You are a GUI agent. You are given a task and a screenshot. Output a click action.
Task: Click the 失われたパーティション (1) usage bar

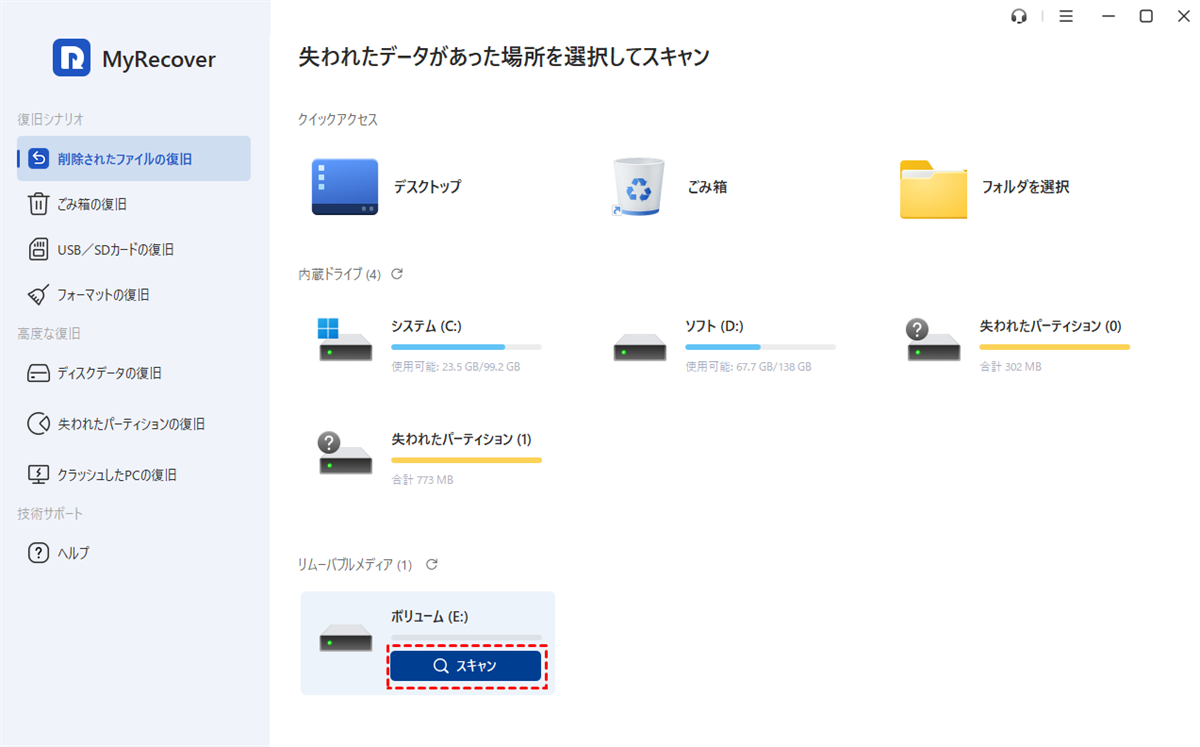tap(466, 460)
